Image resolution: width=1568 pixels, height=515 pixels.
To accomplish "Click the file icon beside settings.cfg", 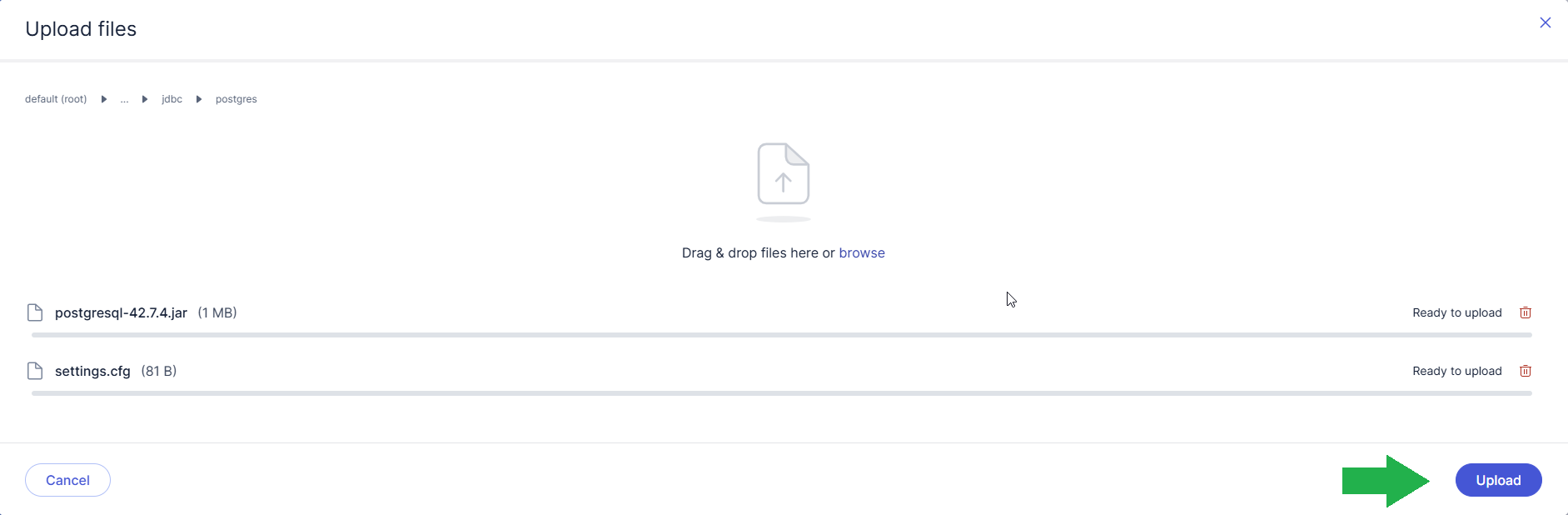I will pyautogui.click(x=35, y=371).
